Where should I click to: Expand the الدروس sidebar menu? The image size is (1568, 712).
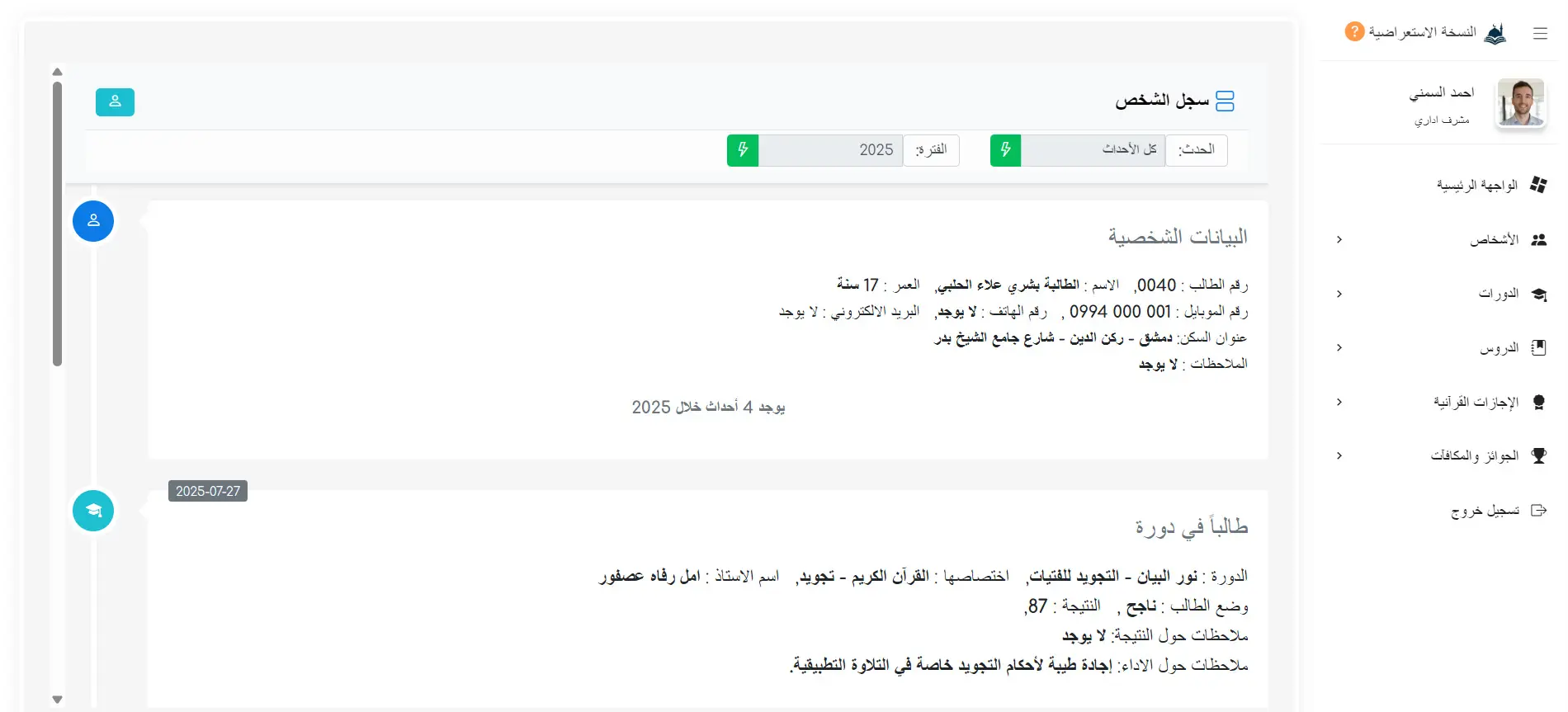[1498, 348]
